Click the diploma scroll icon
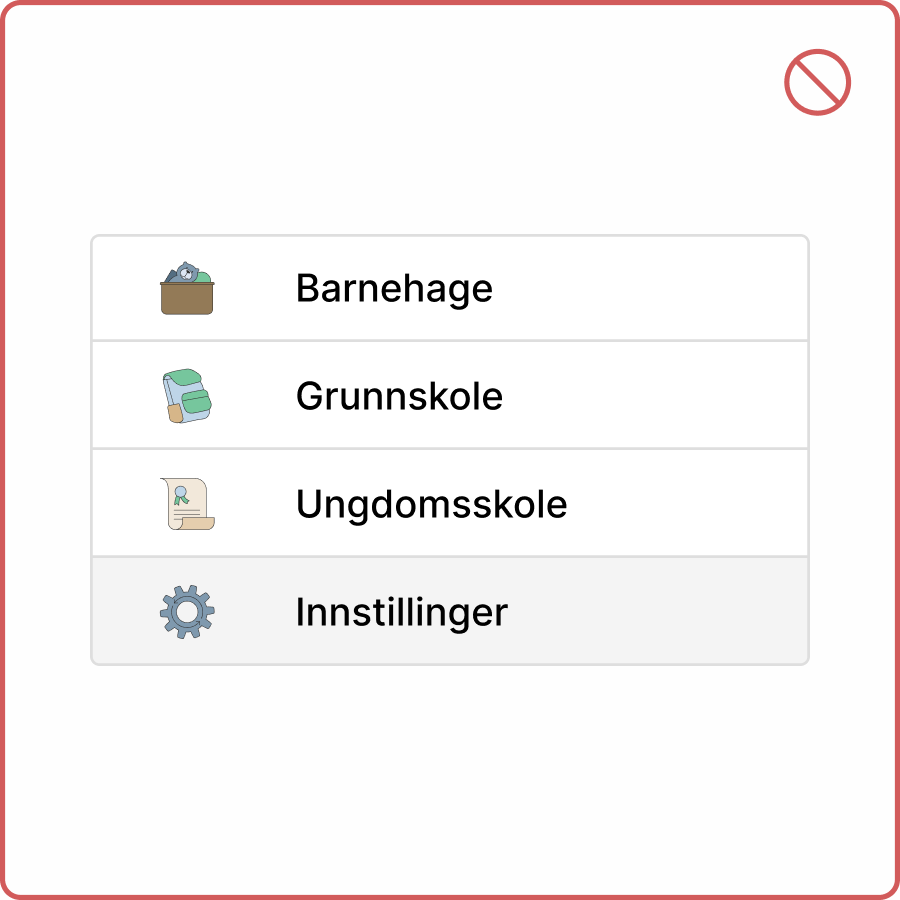The width and height of the screenshot is (900, 900). pyautogui.click(x=187, y=503)
